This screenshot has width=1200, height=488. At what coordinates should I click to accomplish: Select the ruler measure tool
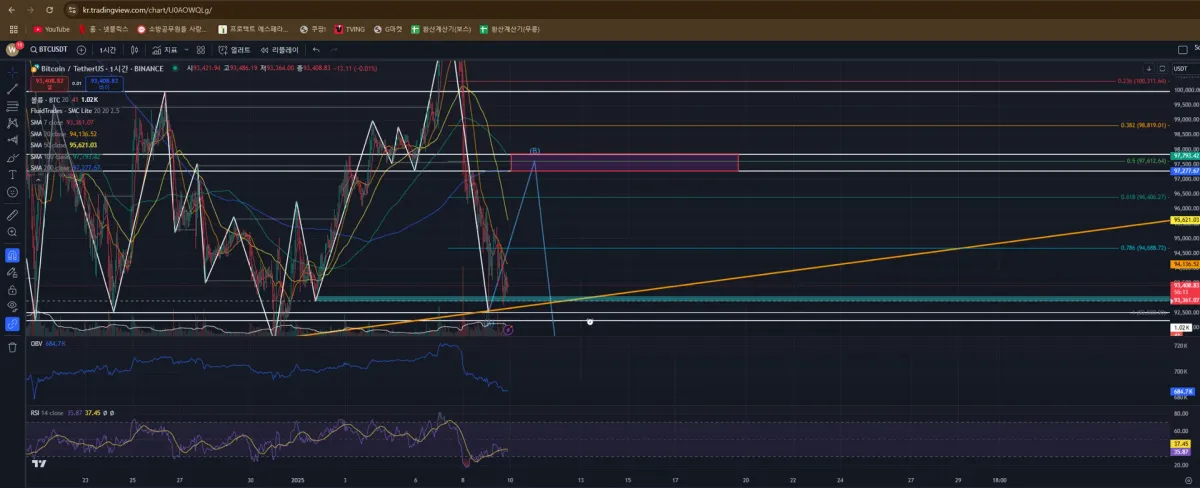[12, 214]
